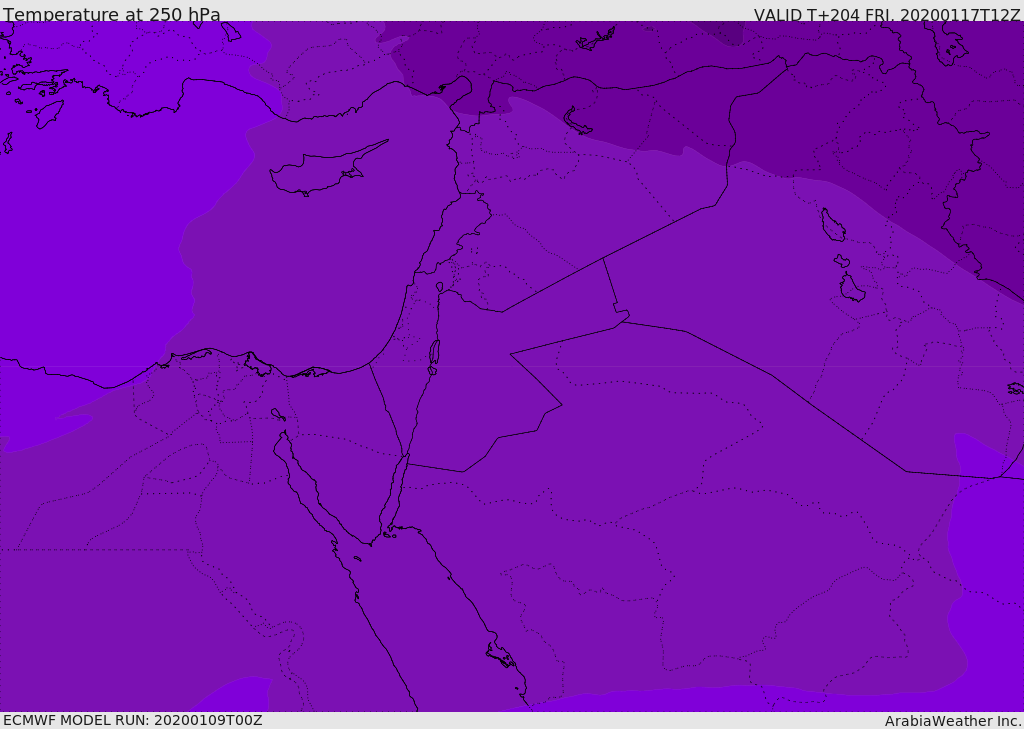Click the 'VALID T+204 FRI. 20200117T12Z' label
This screenshot has height=729, width=1024.
click(x=887, y=14)
